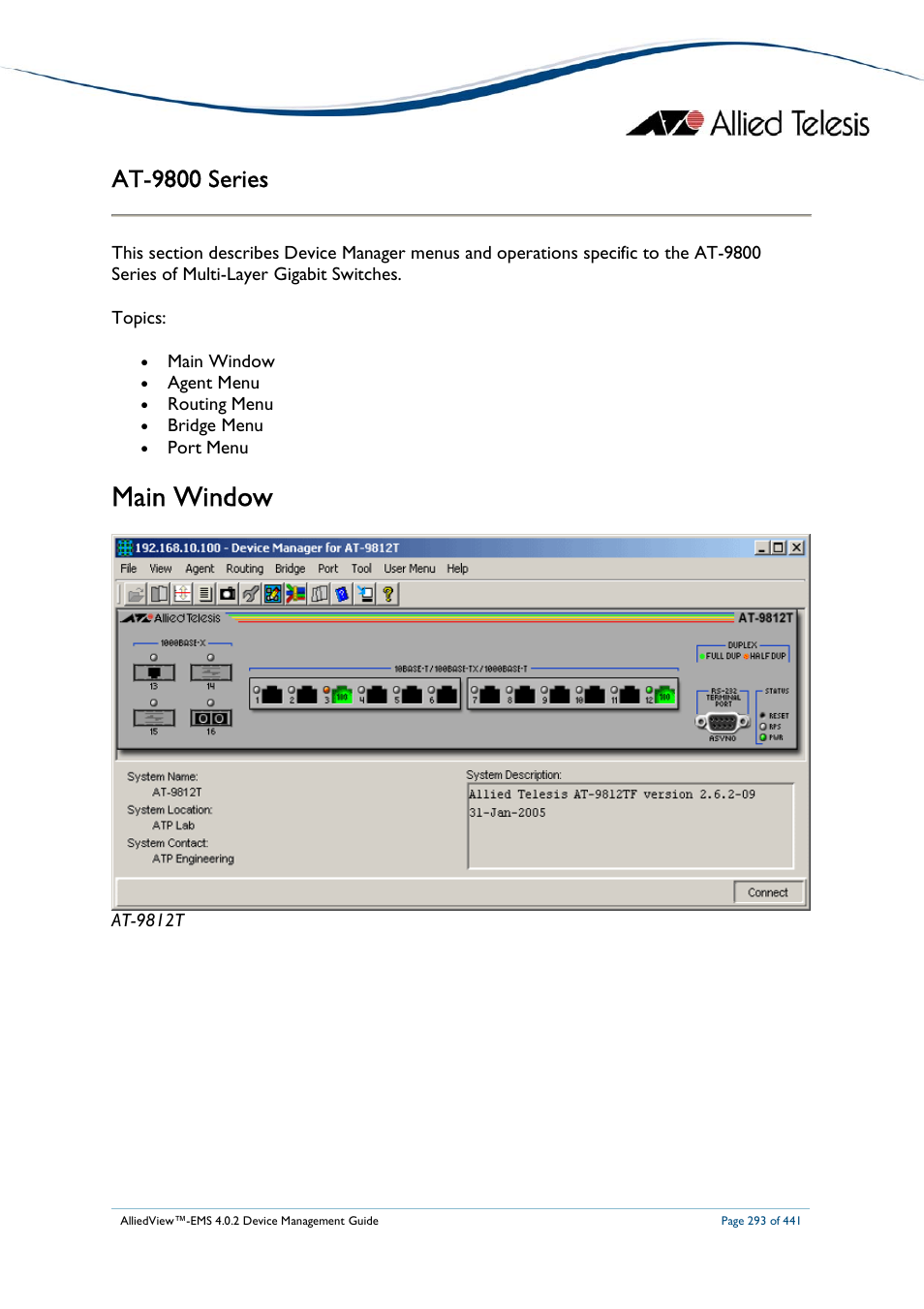Click the RS-232 terminal port connector
This screenshot has width=924, height=1309.
point(723,722)
